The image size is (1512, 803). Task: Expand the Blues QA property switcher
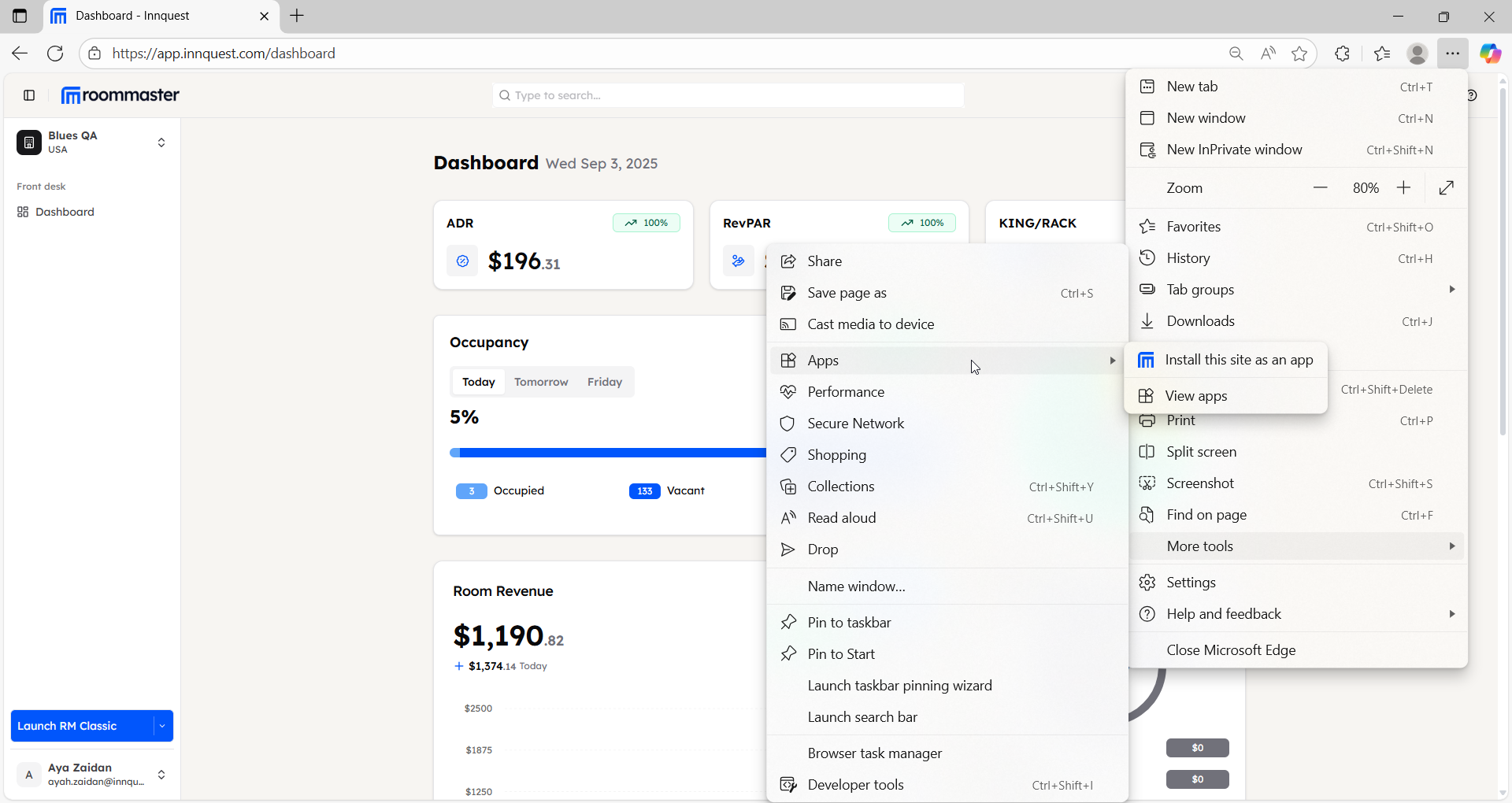pyautogui.click(x=161, y=142)
